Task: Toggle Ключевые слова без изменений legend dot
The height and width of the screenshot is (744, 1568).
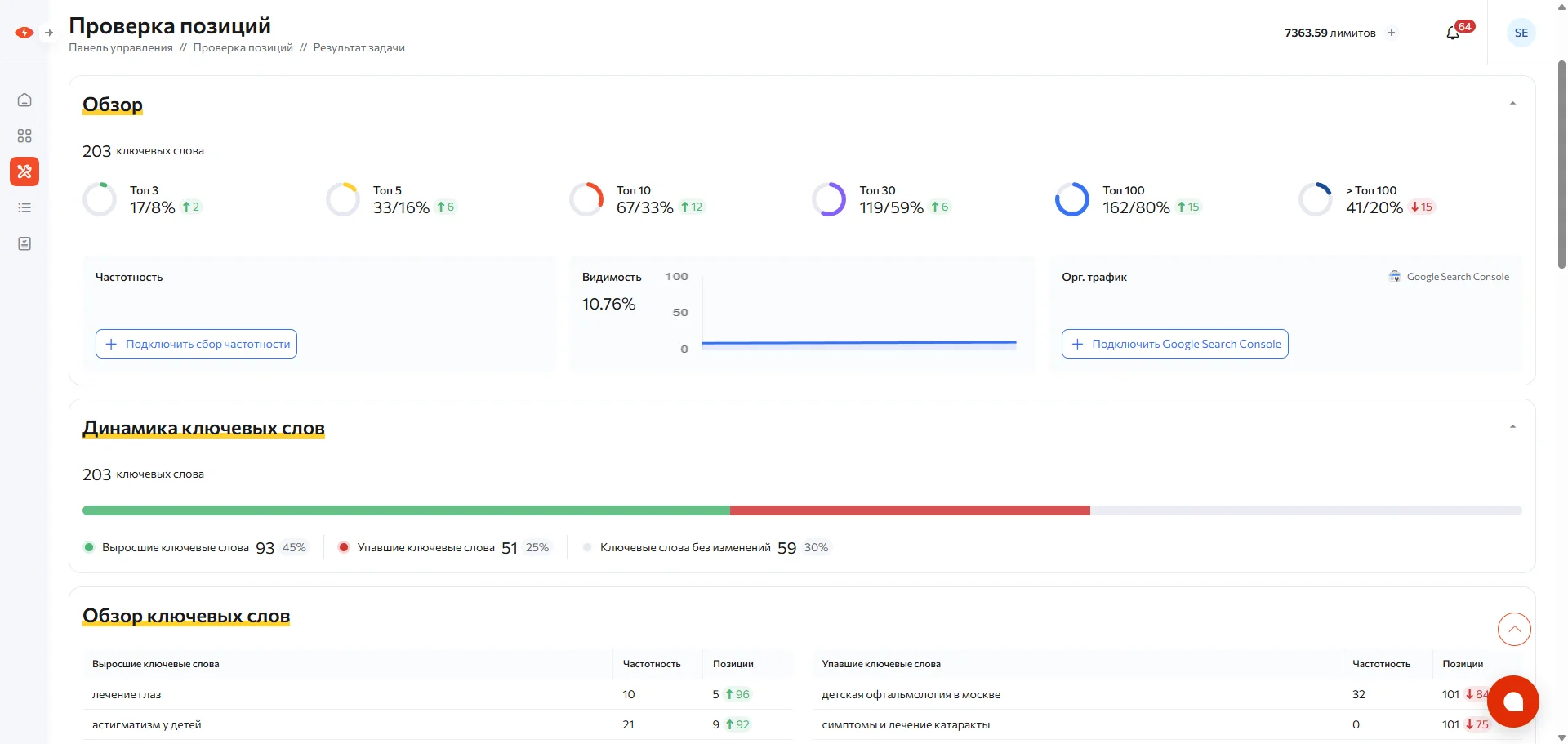Action: [587, 547]
